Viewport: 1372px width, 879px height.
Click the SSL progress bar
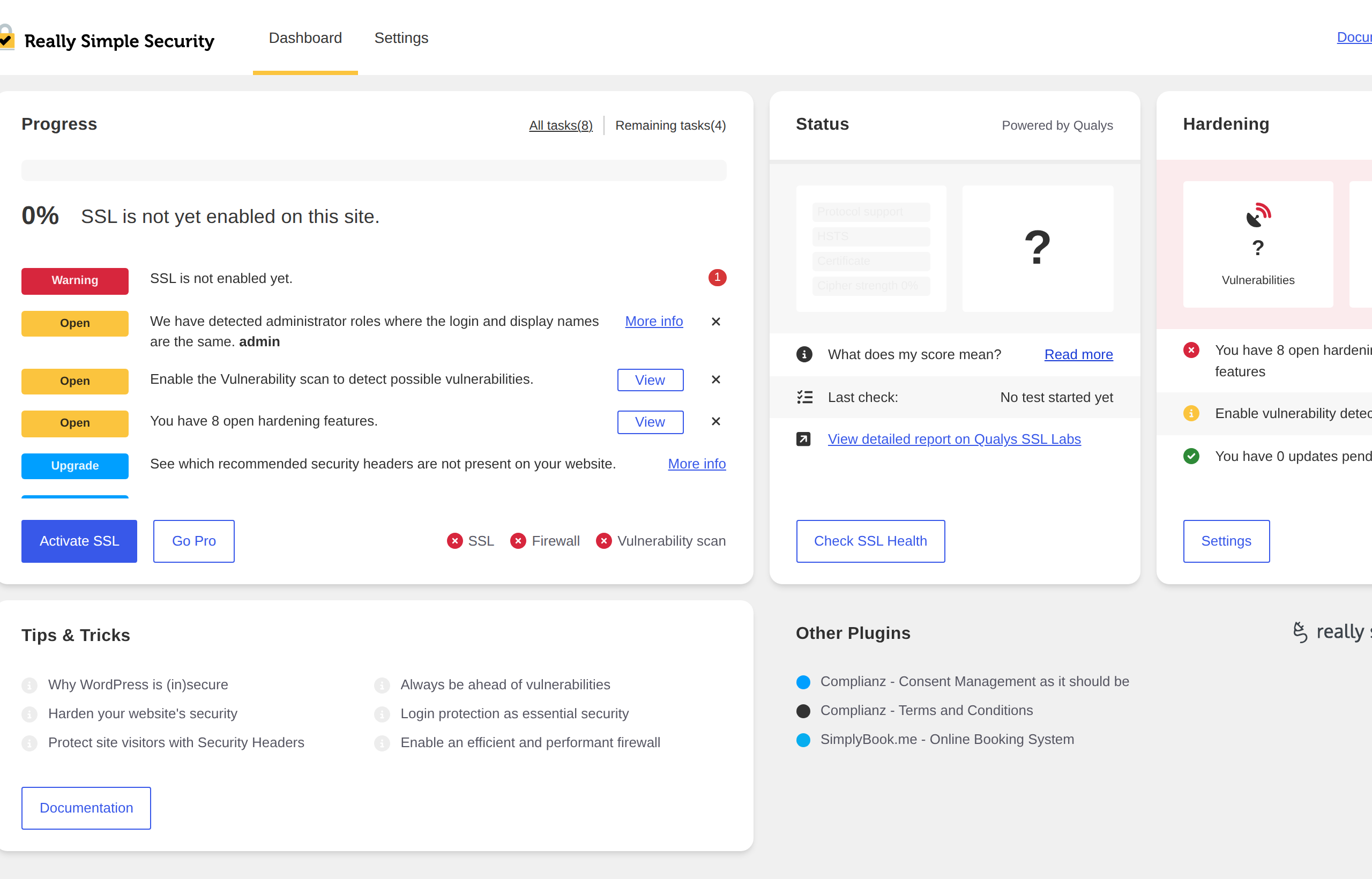374,170
